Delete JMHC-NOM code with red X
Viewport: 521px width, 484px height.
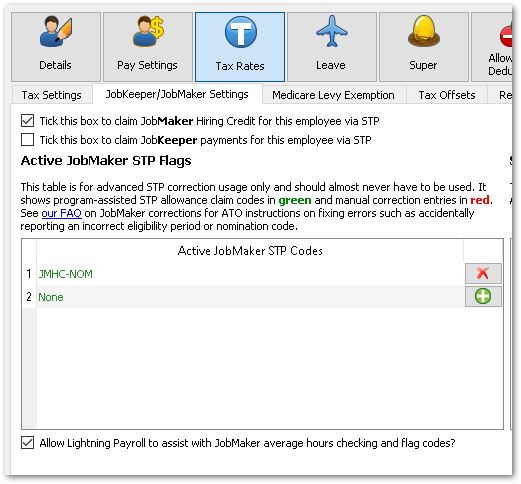483,273
